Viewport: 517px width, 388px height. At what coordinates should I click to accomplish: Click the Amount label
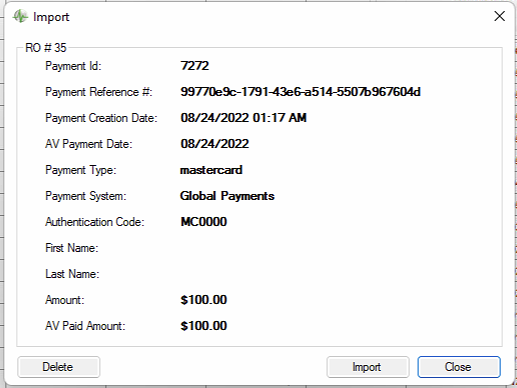tap(65, 300)
